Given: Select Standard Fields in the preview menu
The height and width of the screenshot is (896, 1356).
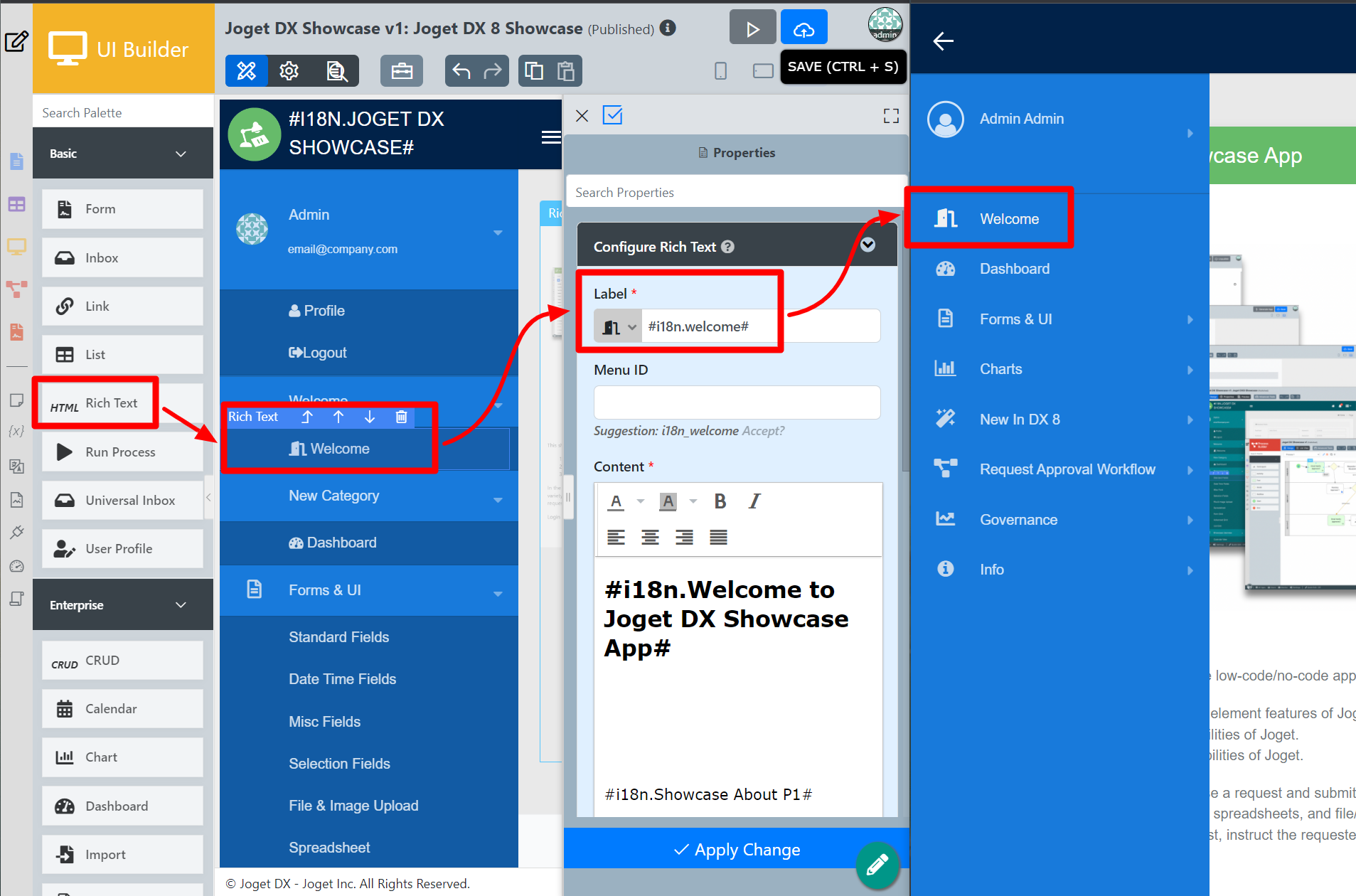Looking at the screenshot, I should point(338,637).
